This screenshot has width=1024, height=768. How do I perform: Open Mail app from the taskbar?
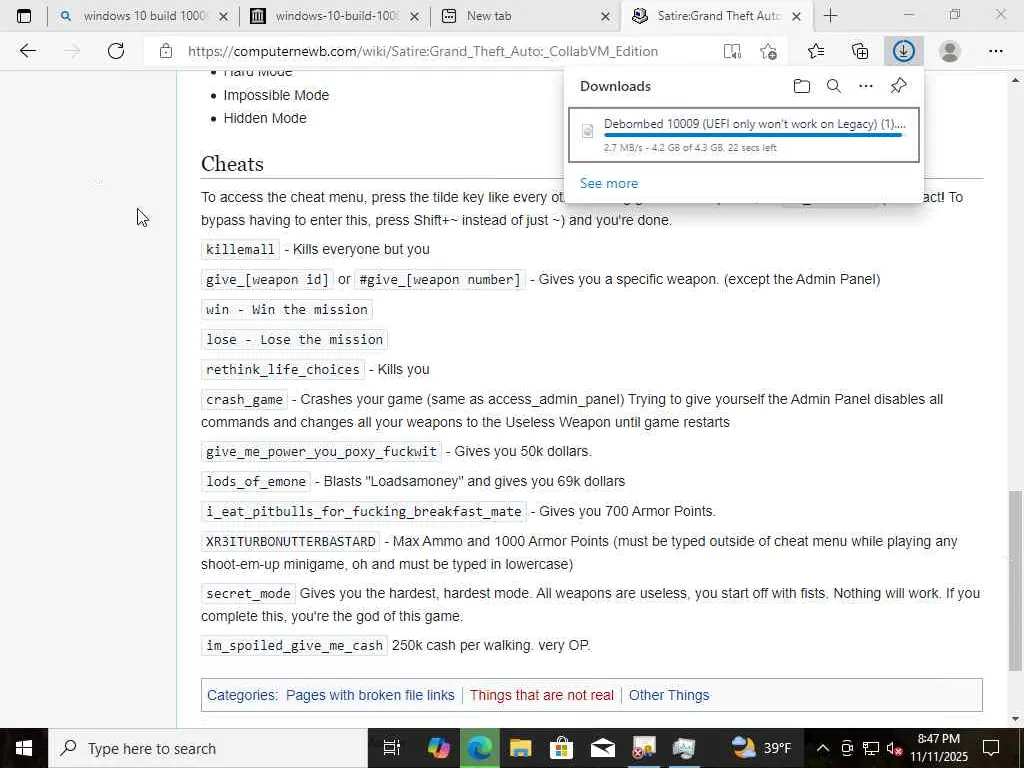(602, 748)
